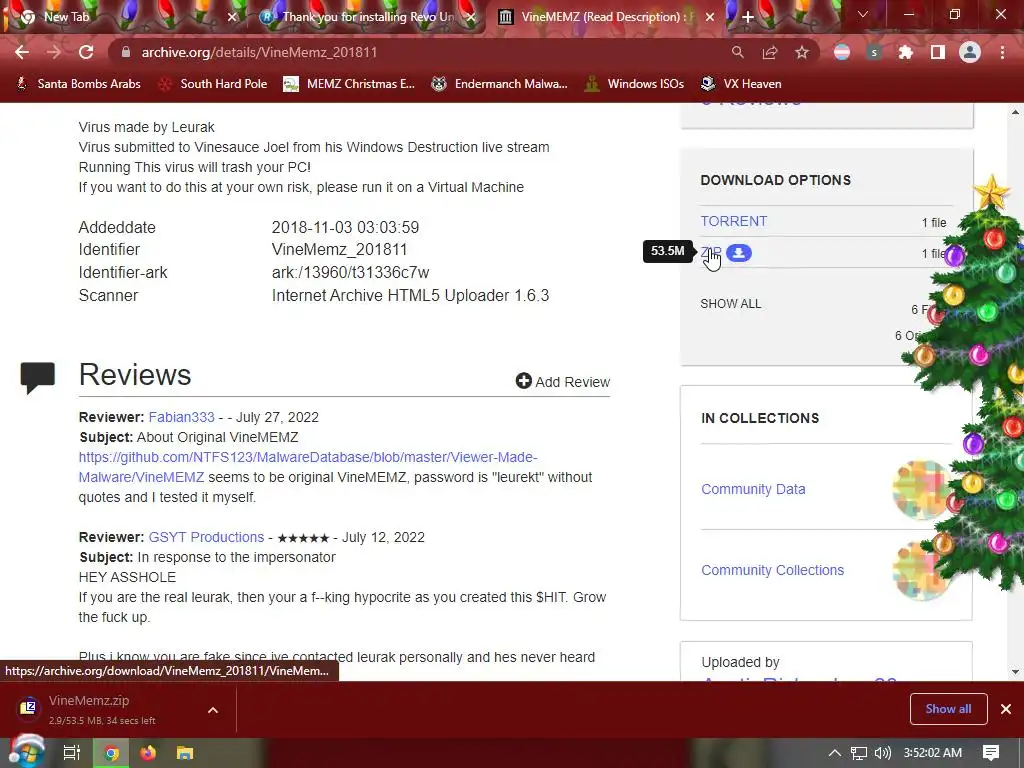This screenshot has width=1024, height=768.
Task: Close the New Tab tab
Action: [232, 17]
